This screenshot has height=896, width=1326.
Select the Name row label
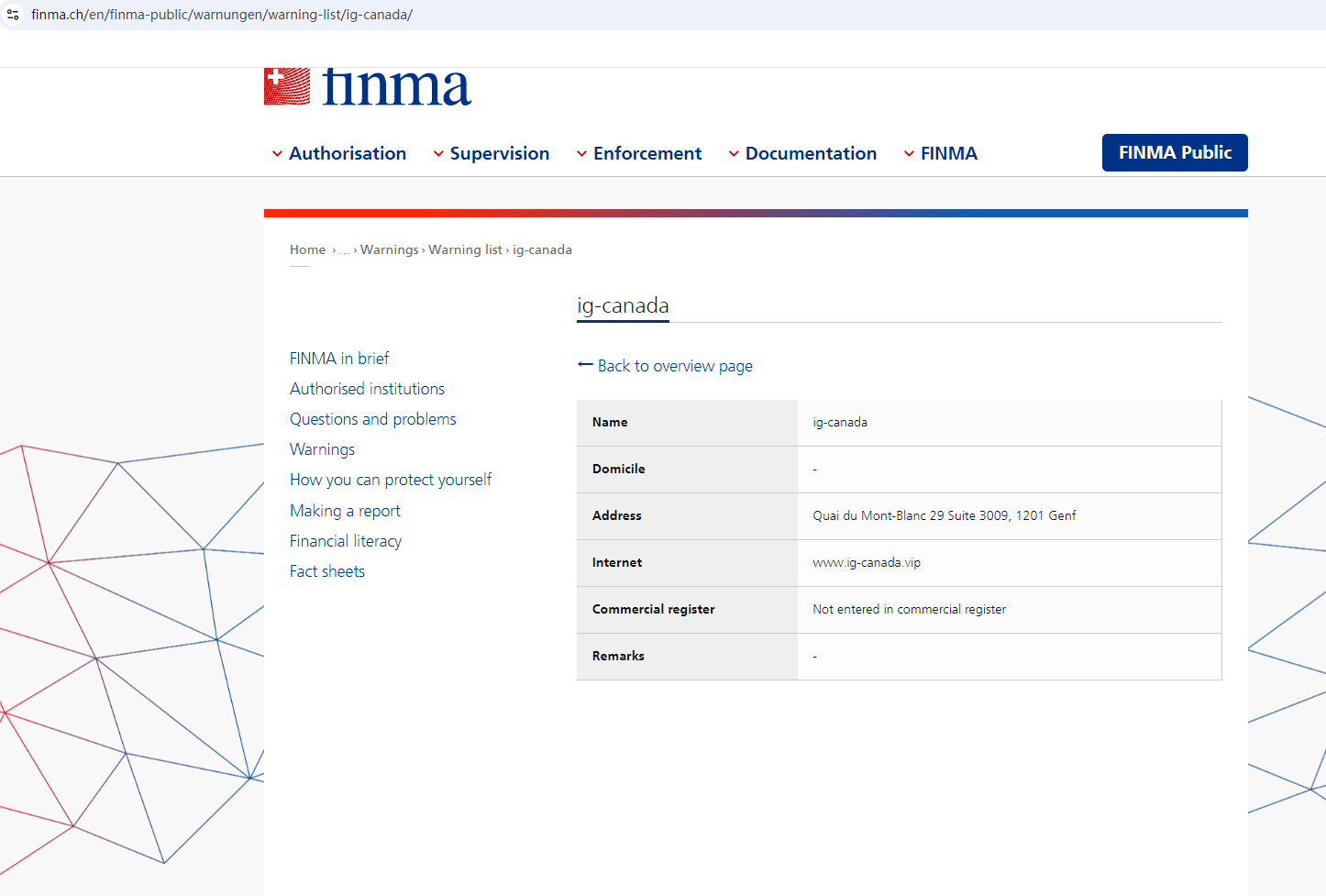(610, 422)
